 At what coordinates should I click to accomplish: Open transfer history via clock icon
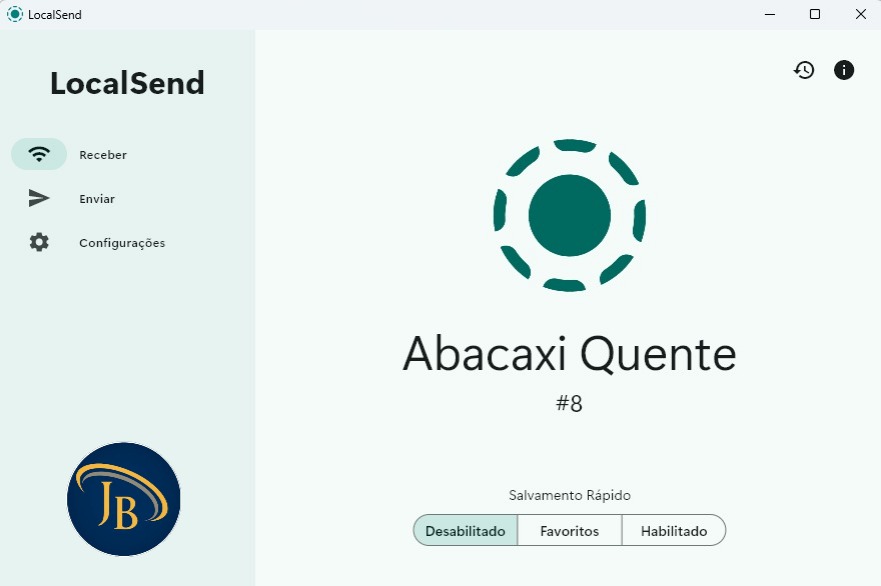(804, 70)
